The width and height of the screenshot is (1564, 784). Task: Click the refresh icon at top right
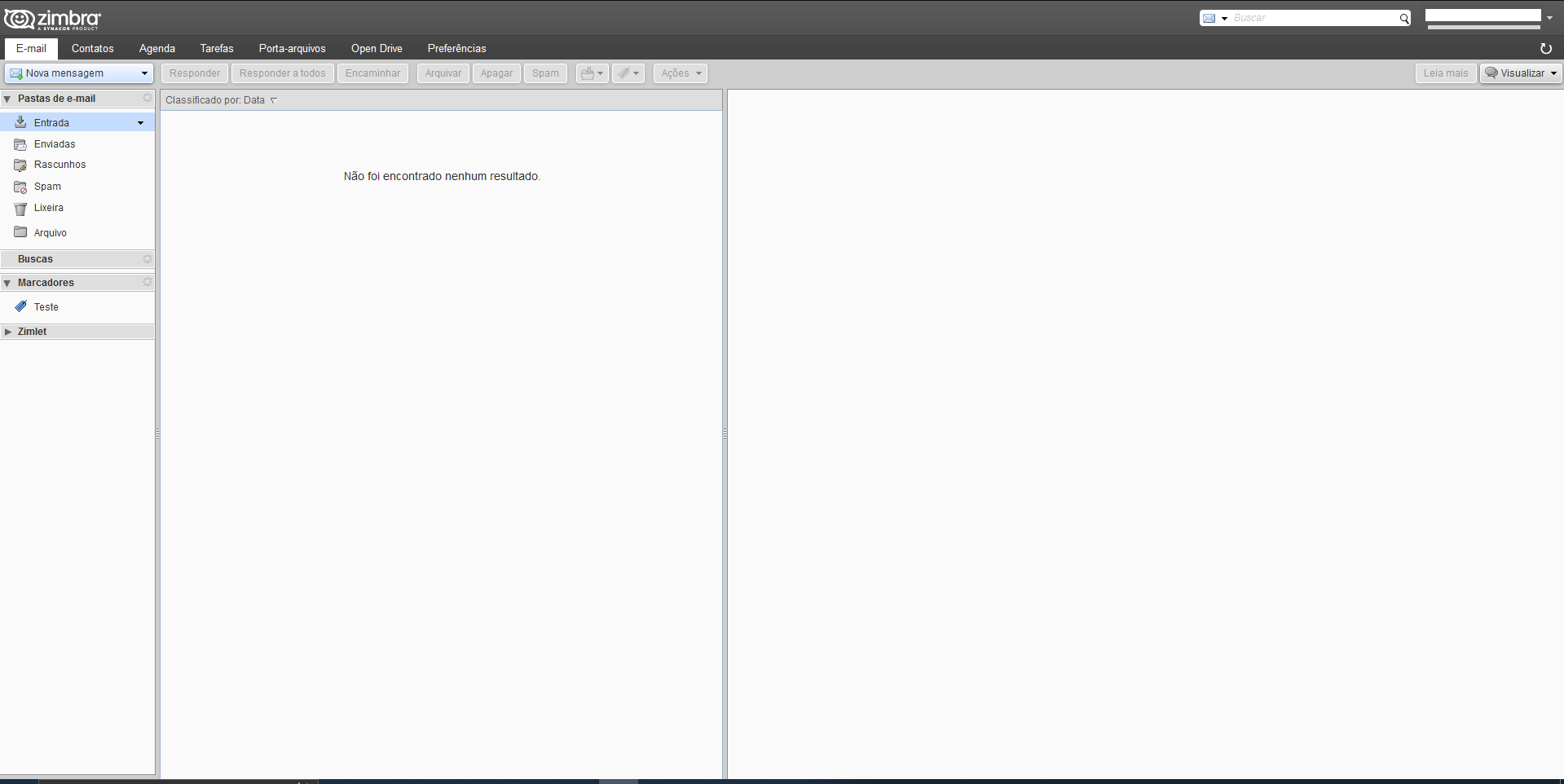[x=1545, y=49]
